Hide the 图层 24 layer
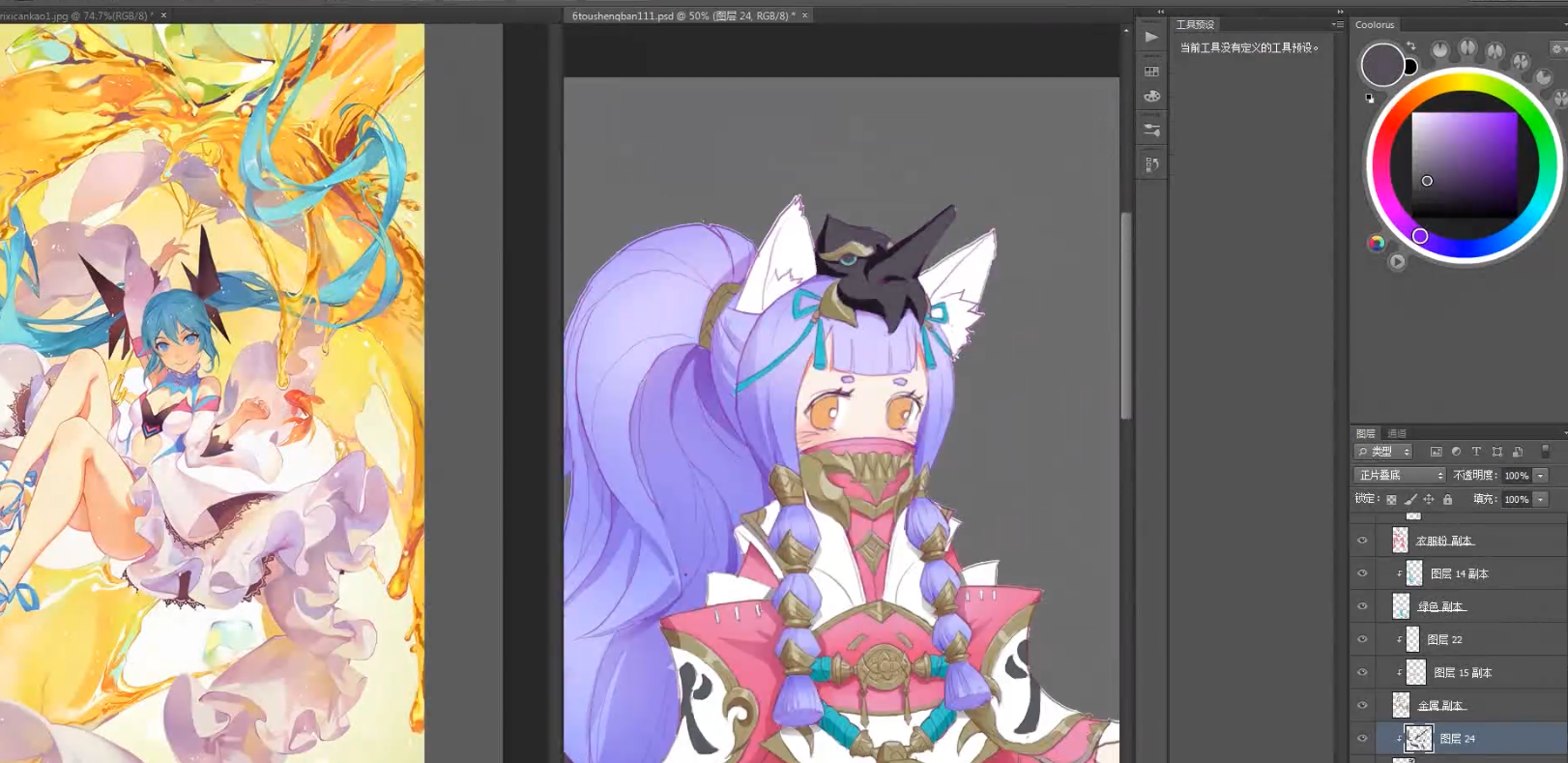The image size is (1568, 763). point(1362,738)
